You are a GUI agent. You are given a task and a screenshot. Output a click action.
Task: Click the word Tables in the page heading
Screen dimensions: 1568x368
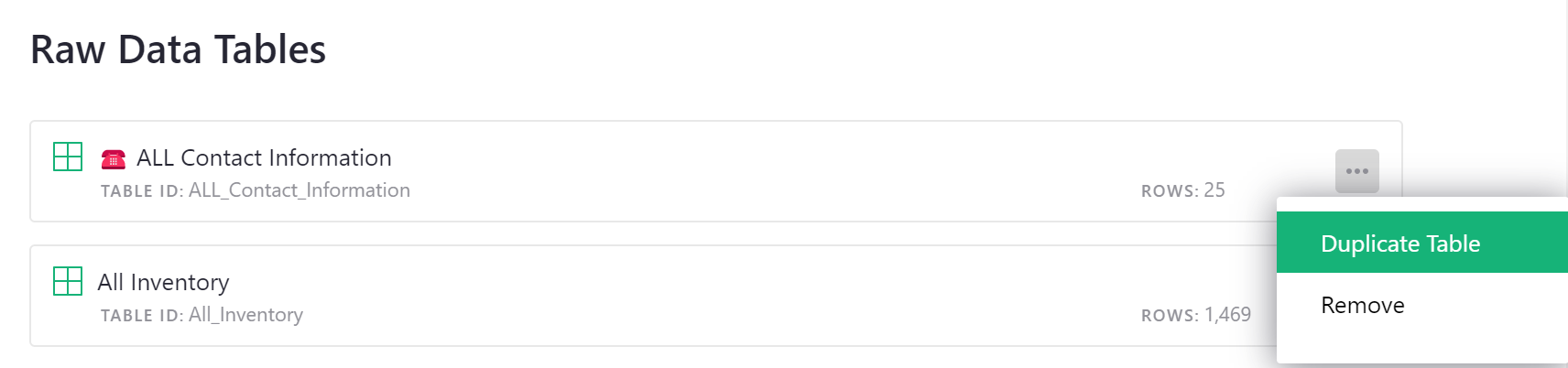coord(269,49)
